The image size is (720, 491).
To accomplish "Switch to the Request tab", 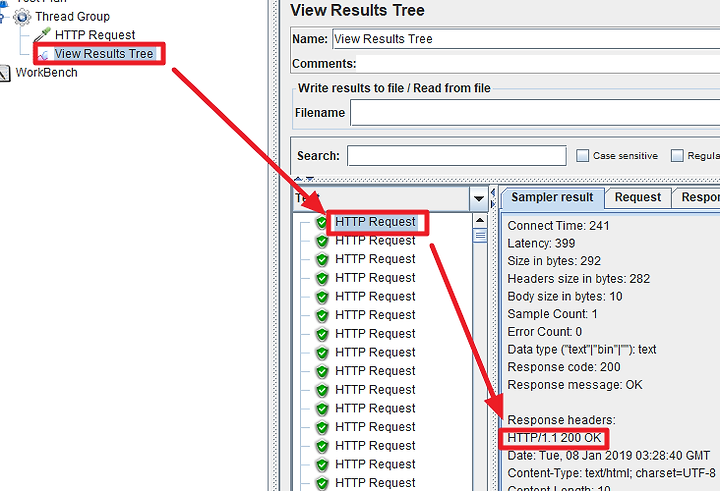I will 638,198.
